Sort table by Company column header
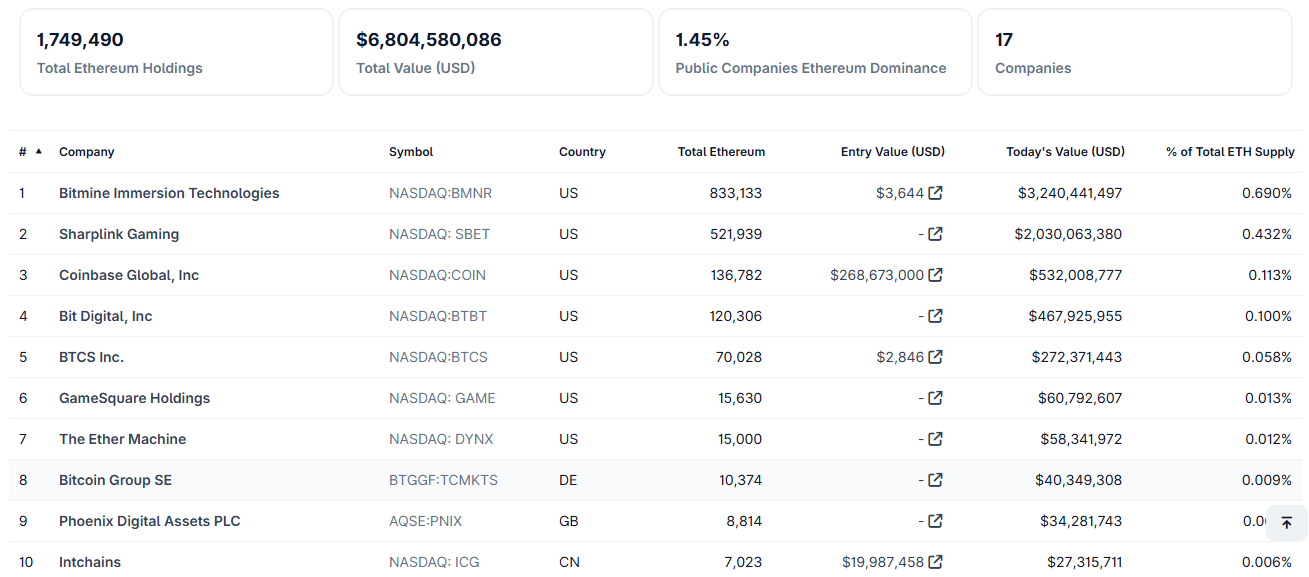Viewport: 1309px width, 577px height. 87,152
